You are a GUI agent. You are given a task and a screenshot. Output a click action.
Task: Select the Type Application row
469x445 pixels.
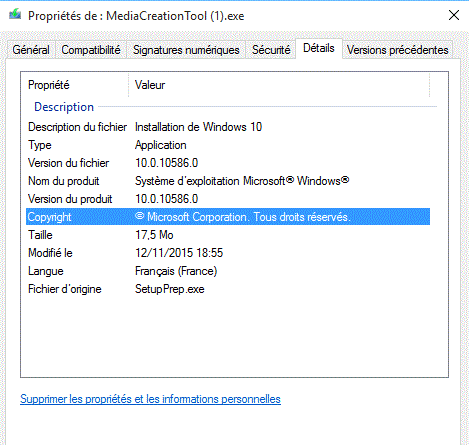tap(228, 145)
